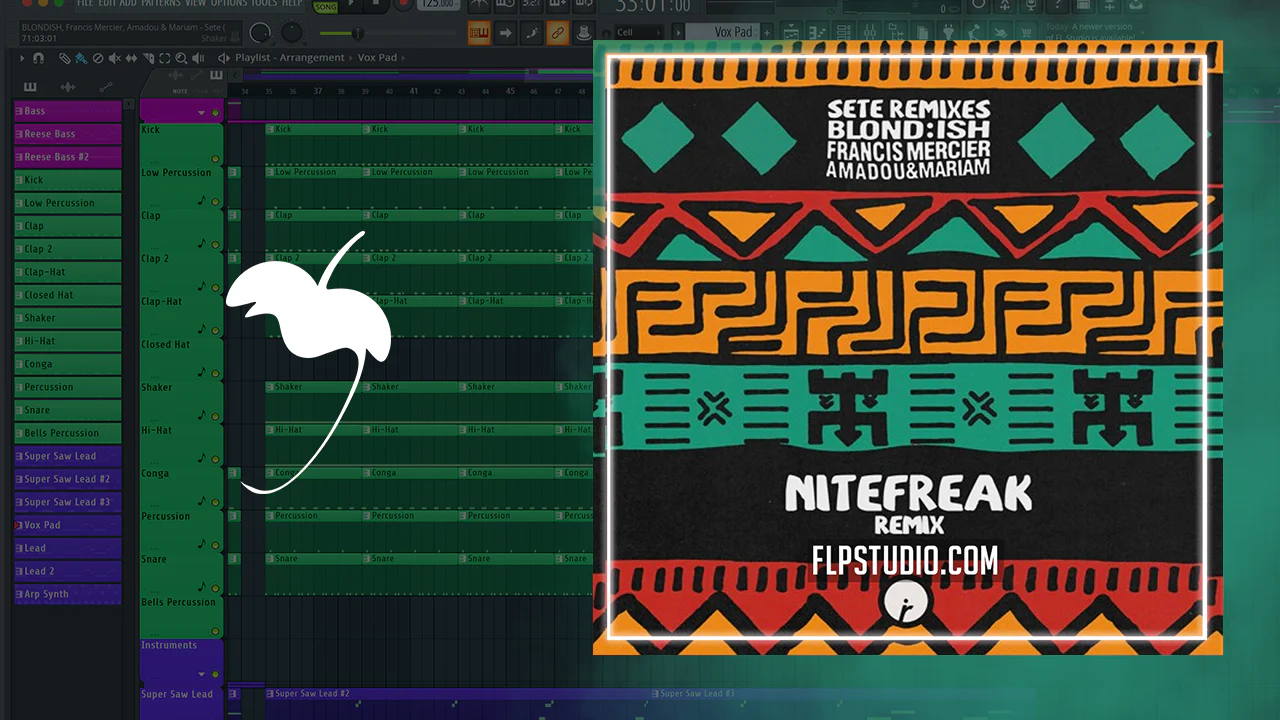Viewport: 1280px width, 720px height.
Task: Click the tempo display showing 125.000
Action: [x=438, y=6]
